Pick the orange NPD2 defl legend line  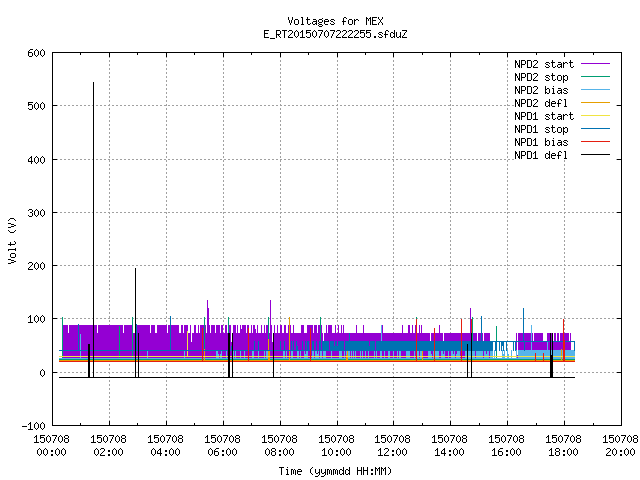coord(596,102)
